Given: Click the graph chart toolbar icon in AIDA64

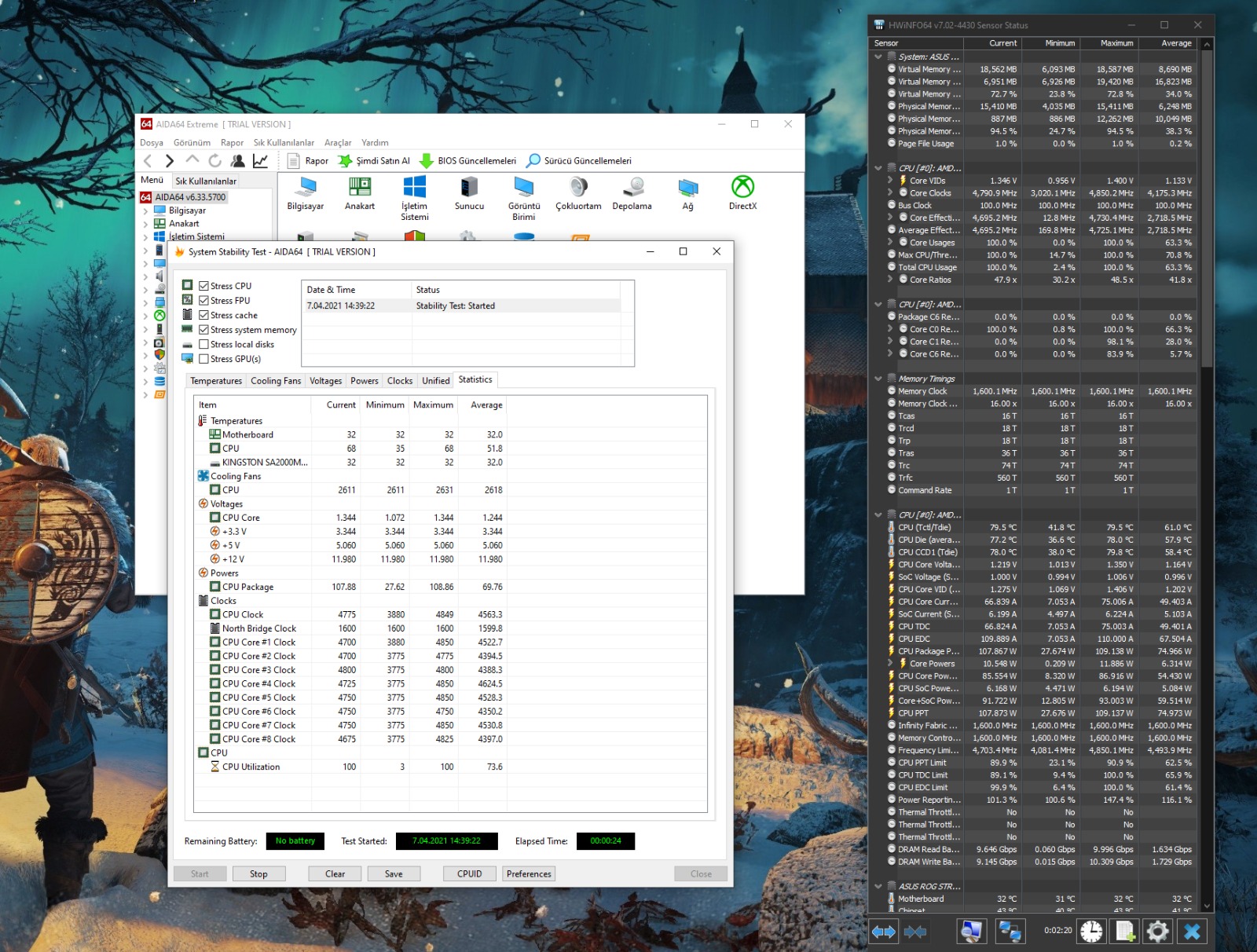Looking at the screenshot, I should (260, 161).
